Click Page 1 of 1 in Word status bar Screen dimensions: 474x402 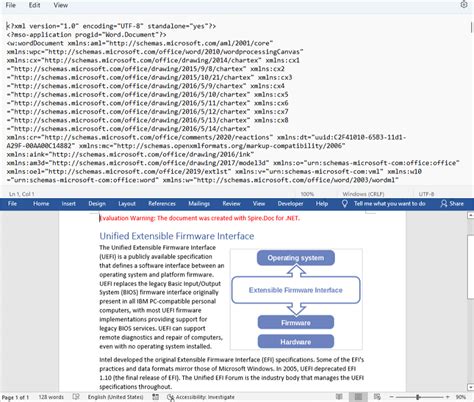[x=15, y=397]
